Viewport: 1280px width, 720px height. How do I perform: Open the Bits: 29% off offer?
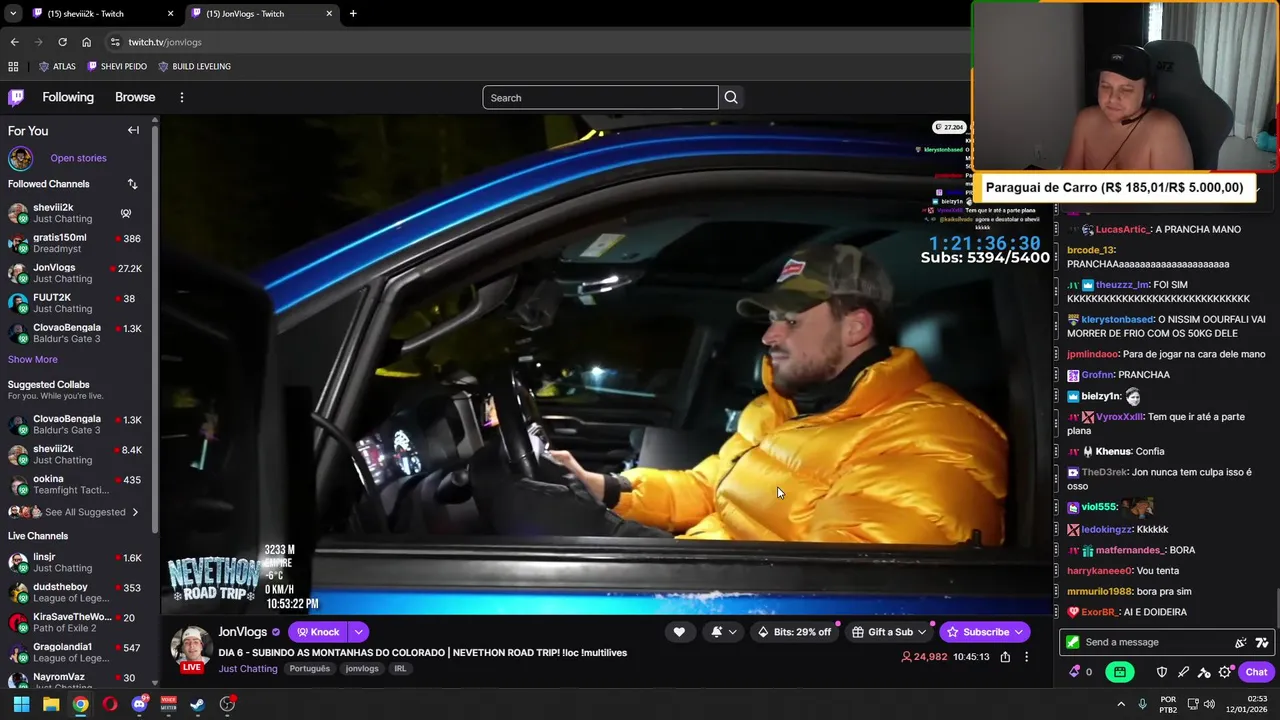[x=795, y=632]
